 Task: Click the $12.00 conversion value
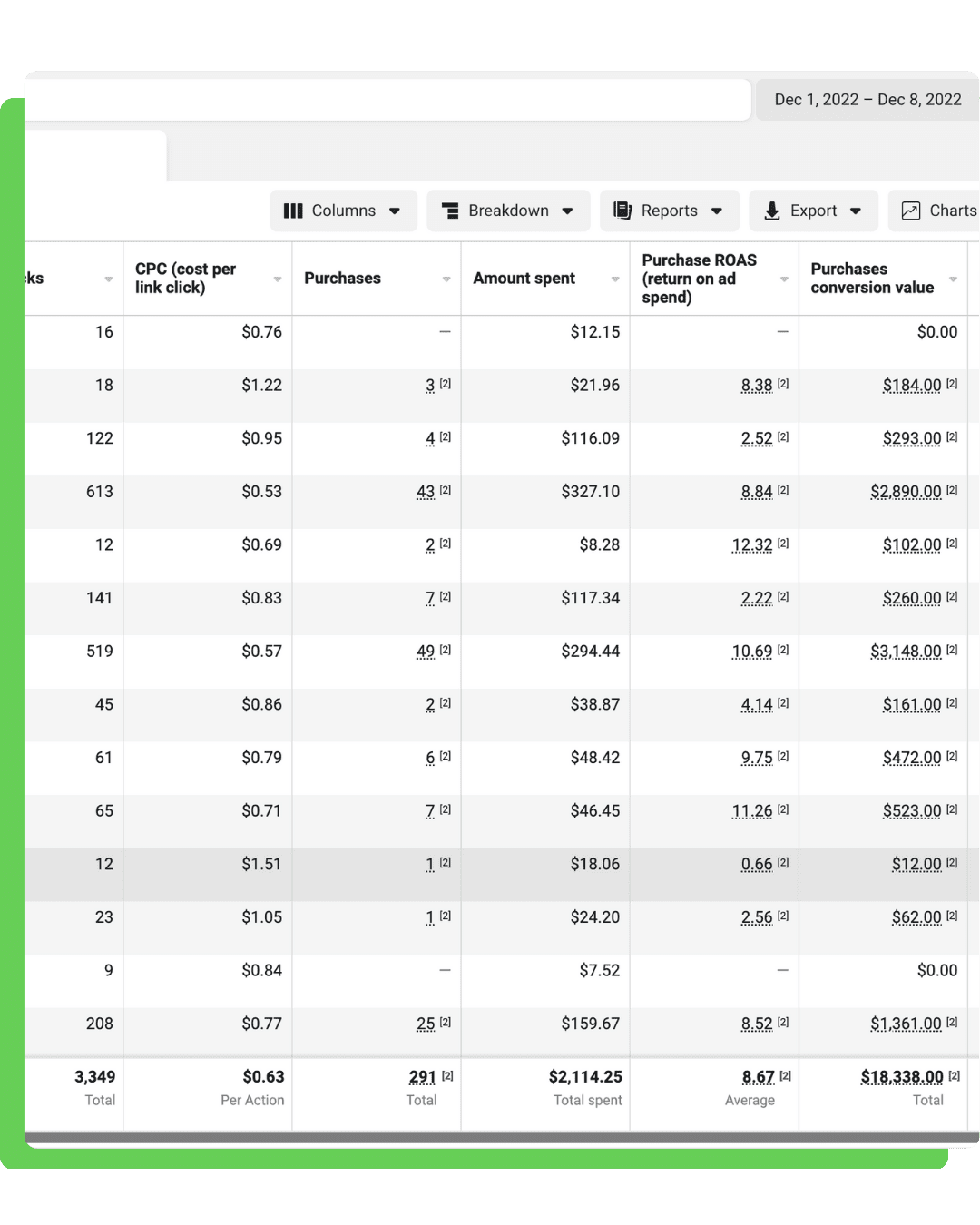916,865
